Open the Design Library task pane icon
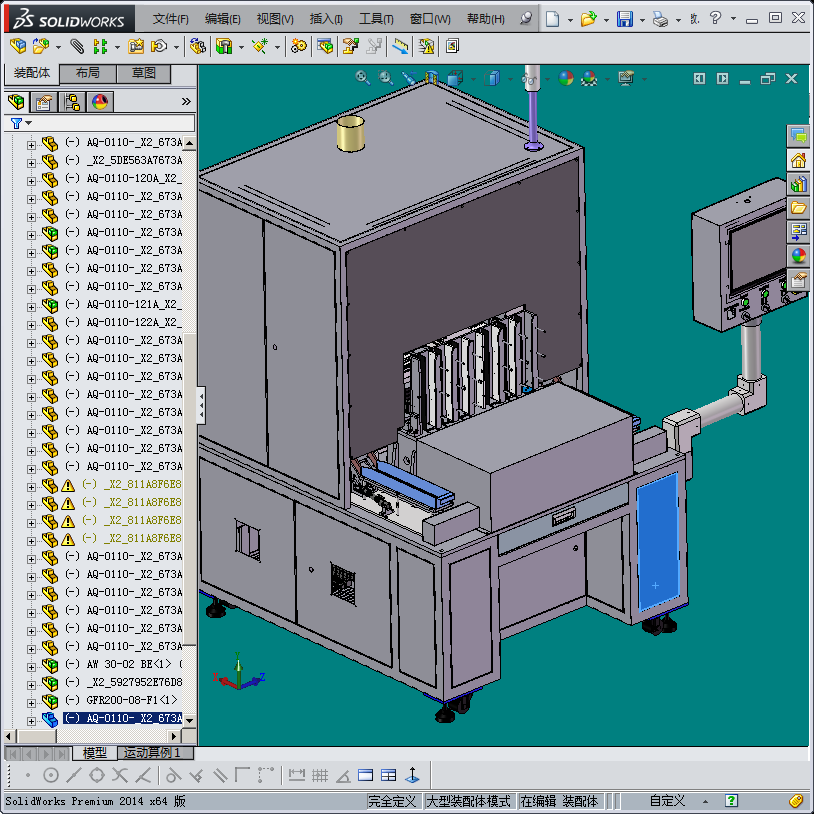 click(798, 184)
